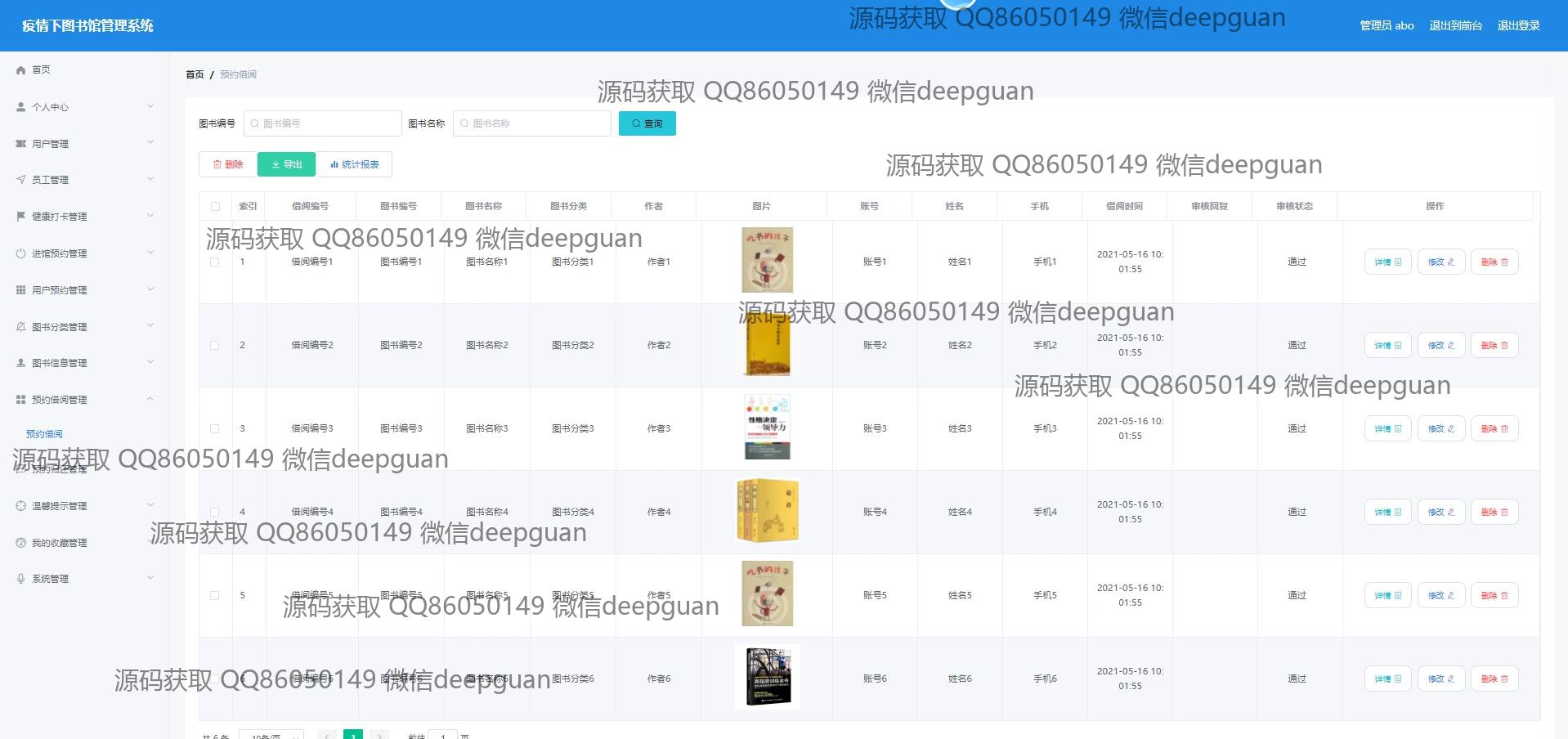
Task: Open the 预约借阅 submenu item
Action: coord(44,434)
